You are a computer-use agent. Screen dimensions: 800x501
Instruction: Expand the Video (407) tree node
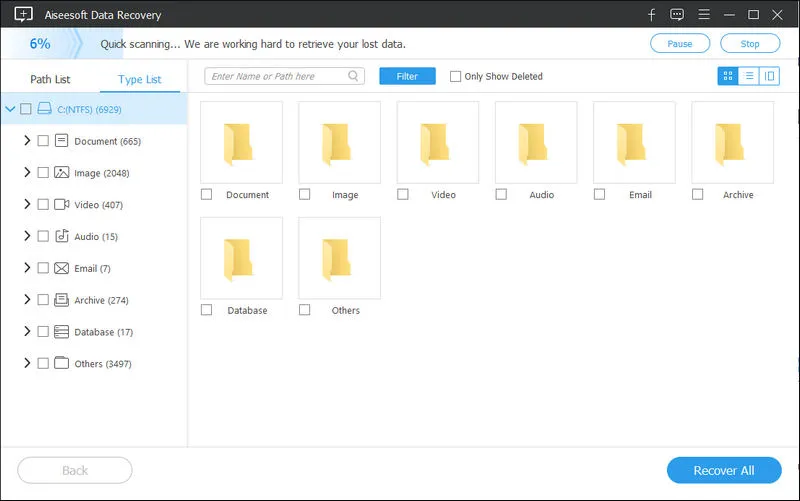point(27,204)
